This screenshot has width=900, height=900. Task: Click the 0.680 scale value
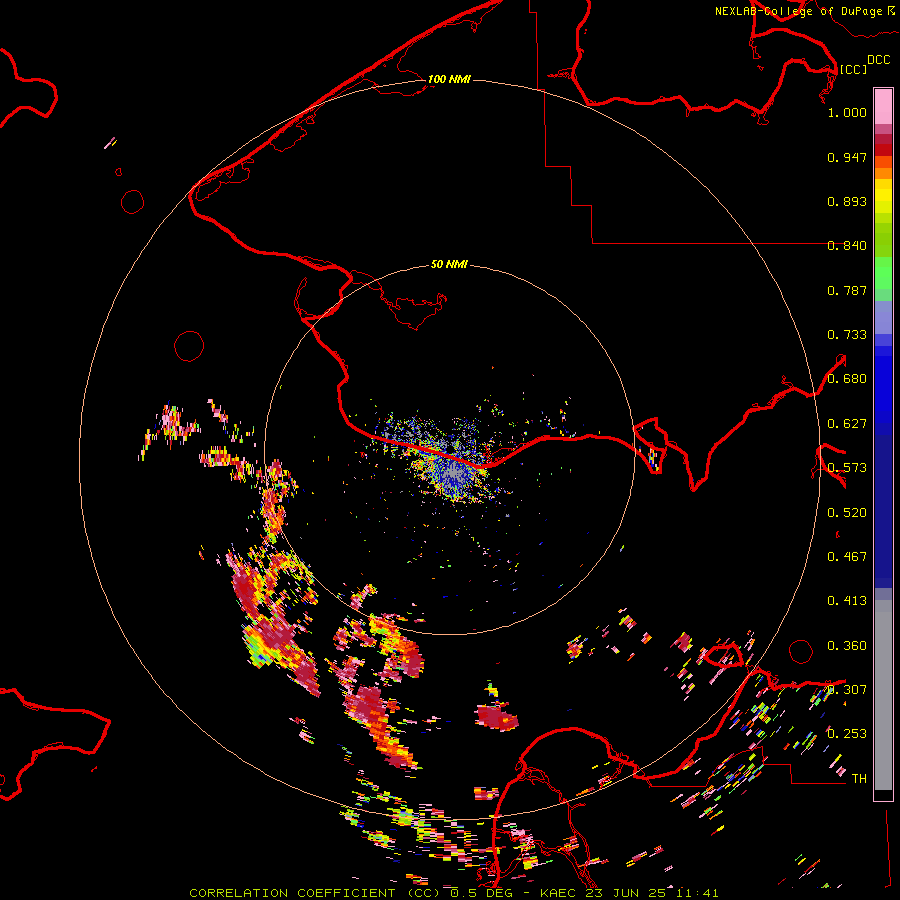847,379
